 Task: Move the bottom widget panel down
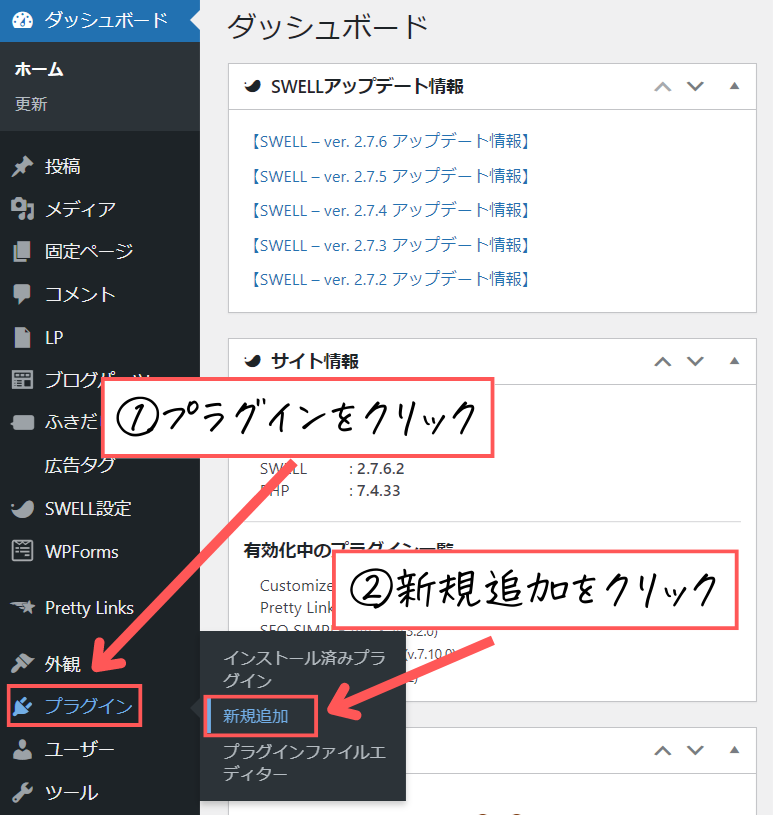[x=695, y=751]
